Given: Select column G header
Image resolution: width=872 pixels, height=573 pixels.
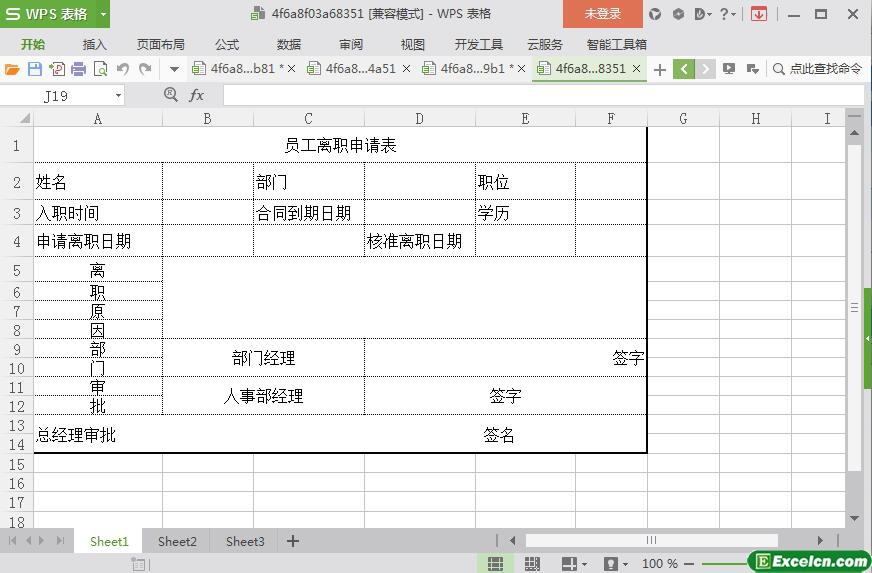Looking at the screenshot, I should (683, 118).
